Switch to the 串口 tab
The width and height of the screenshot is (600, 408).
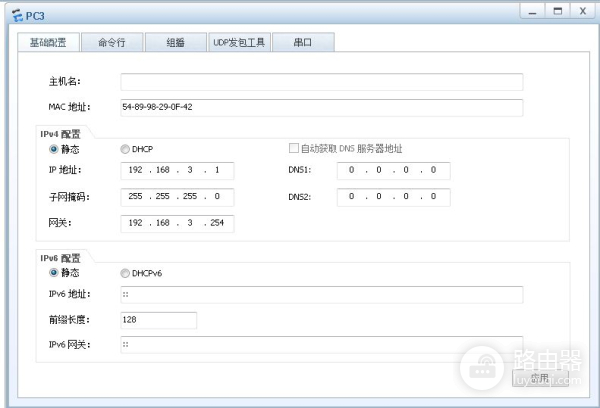point(303,43)
